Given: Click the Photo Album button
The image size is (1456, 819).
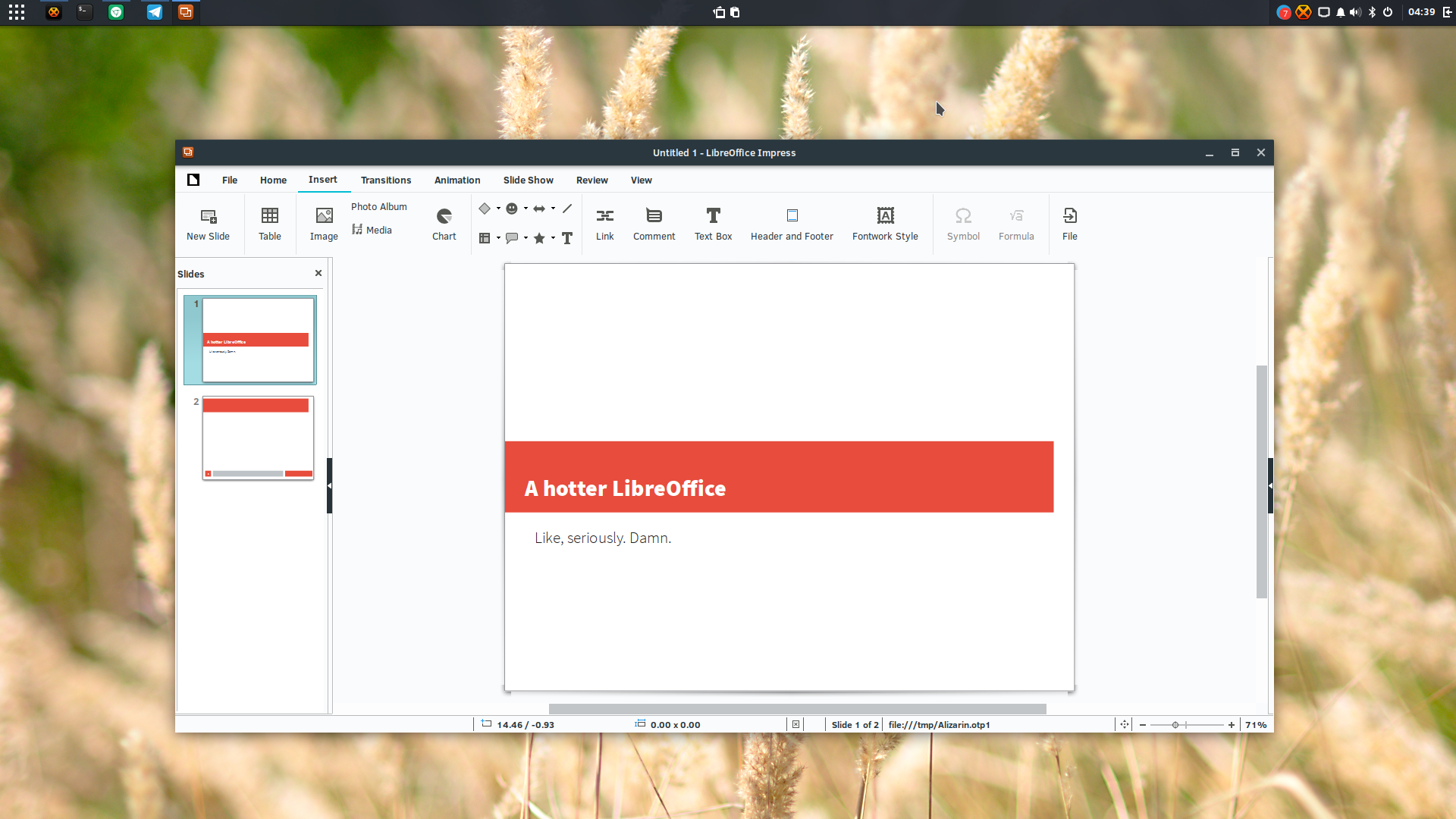Looking at the screenshot, I should pos(379,207).
